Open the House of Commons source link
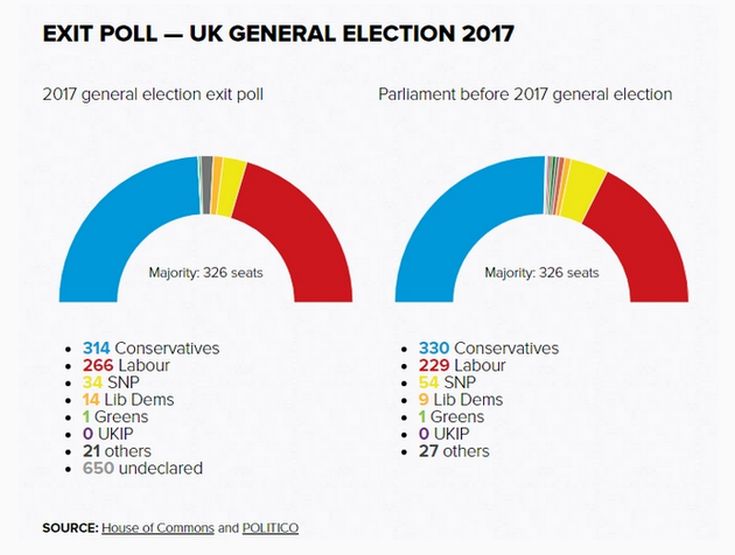Image resolution: width=735 pixels, height=555 pixels. (157, 527)
